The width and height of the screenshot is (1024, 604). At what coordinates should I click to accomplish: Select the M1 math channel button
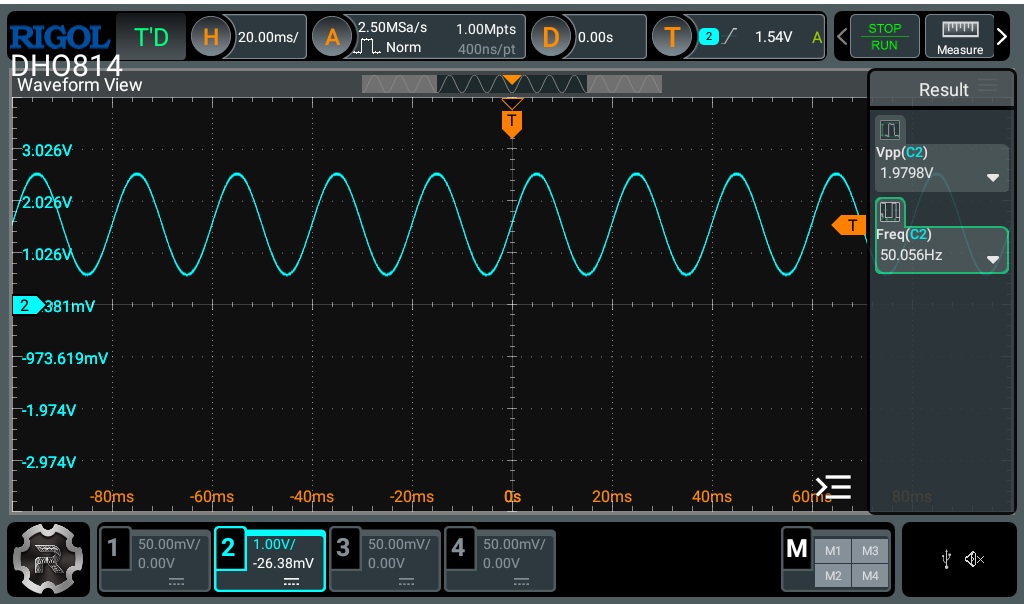[833, 551]
